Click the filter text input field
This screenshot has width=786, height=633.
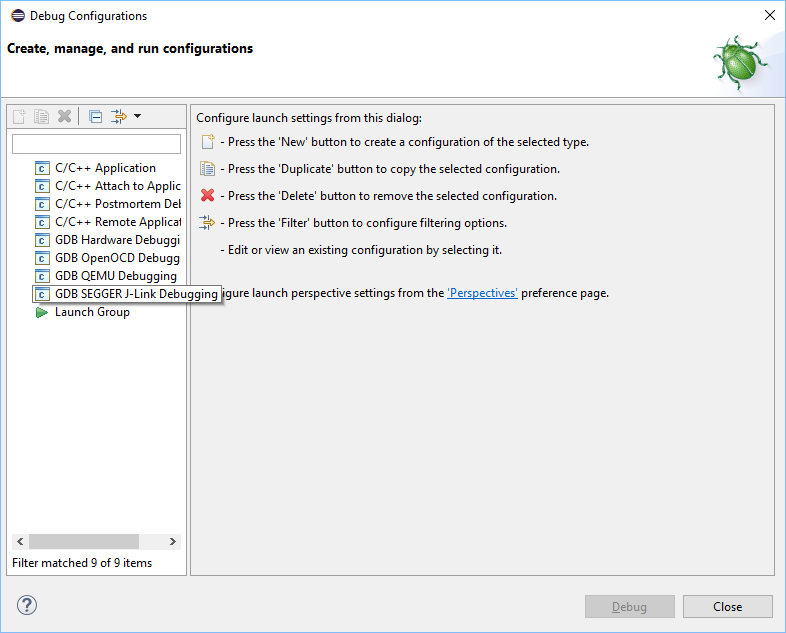pyautogui.click(x=96, y=144)
